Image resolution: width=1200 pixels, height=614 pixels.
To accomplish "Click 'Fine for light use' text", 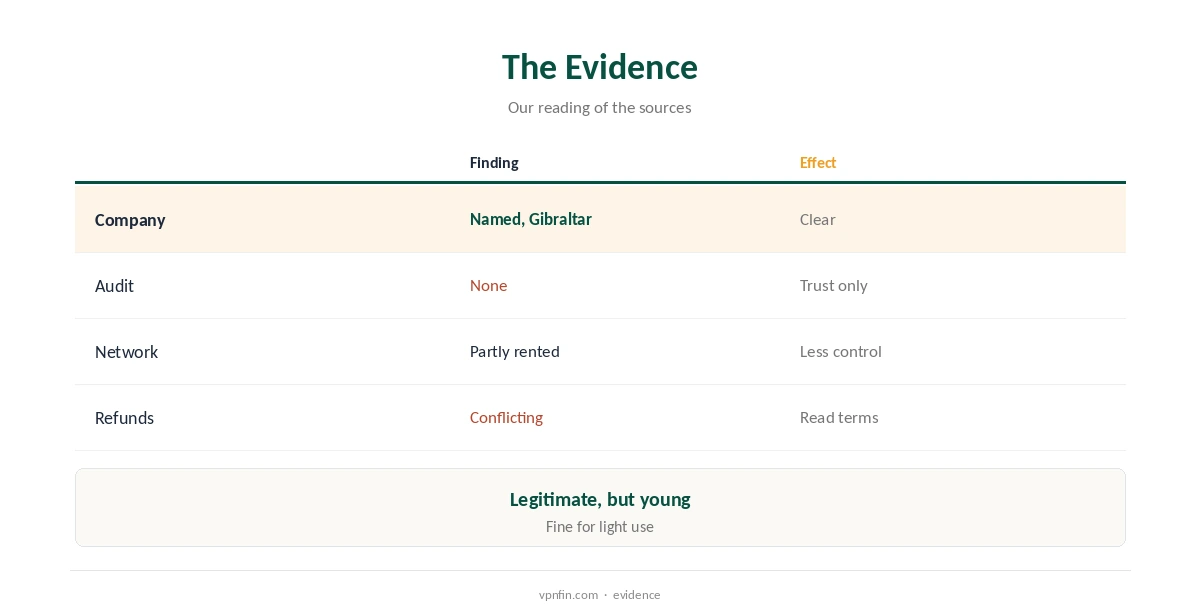I will coord(600,526).
